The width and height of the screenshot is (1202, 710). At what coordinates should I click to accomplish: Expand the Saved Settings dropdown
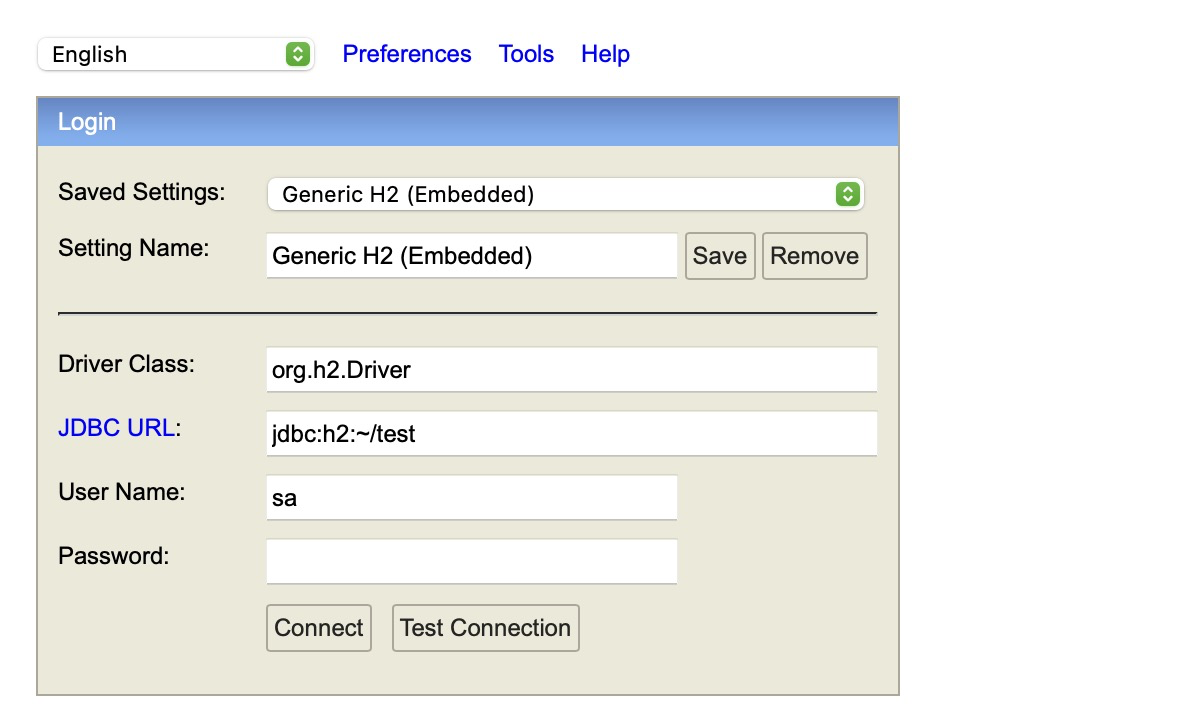tap(566, 194)
